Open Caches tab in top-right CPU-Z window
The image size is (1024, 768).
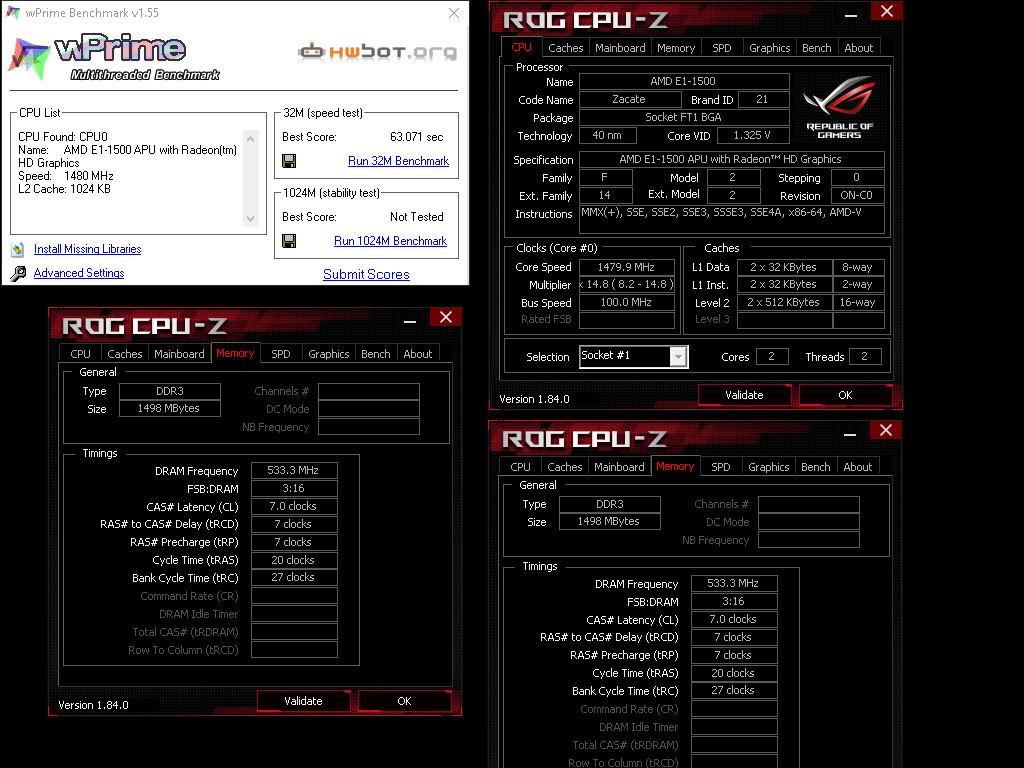pos(566,48)
